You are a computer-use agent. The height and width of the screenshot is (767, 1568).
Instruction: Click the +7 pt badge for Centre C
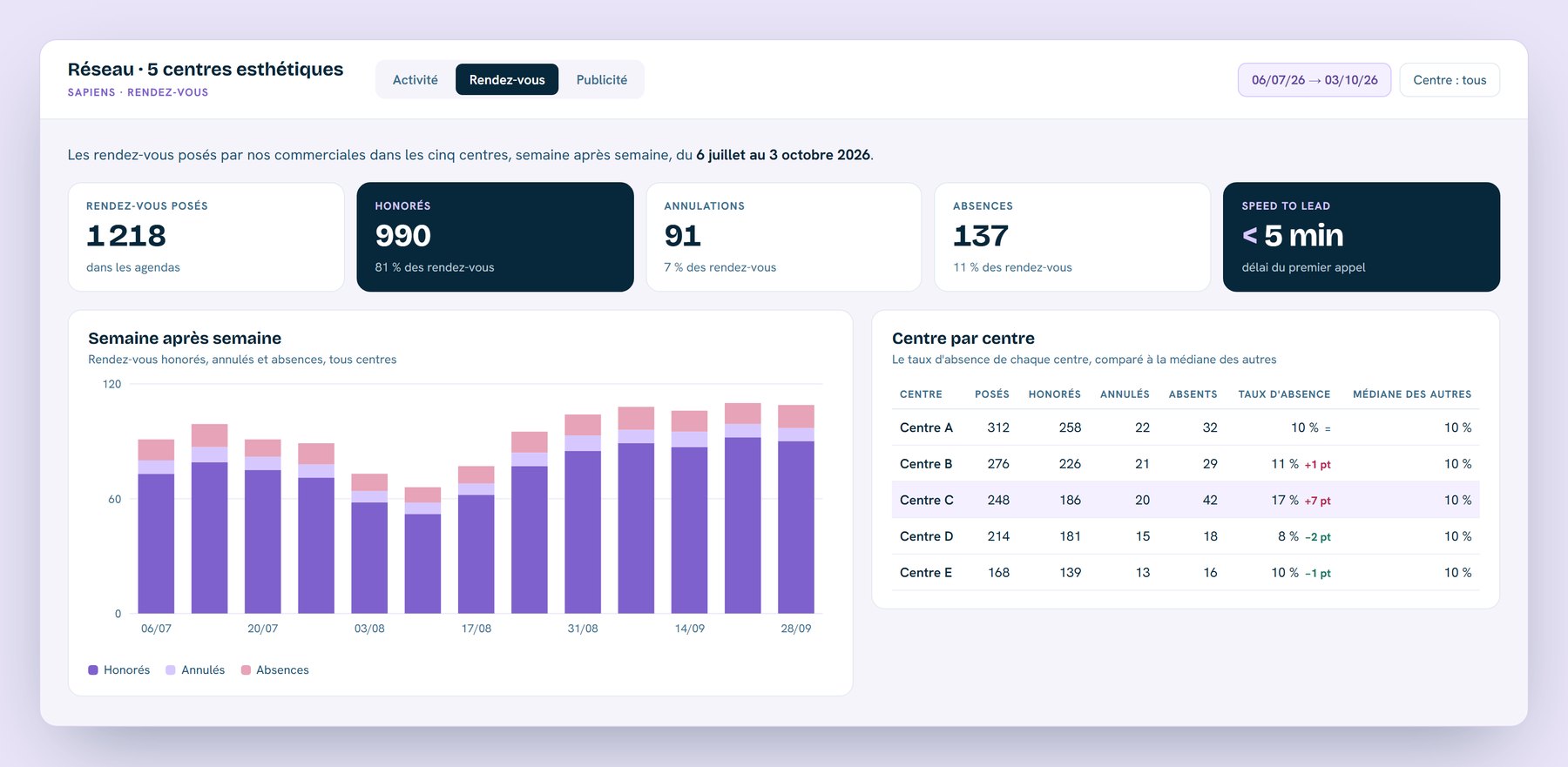click(1317, 501)
